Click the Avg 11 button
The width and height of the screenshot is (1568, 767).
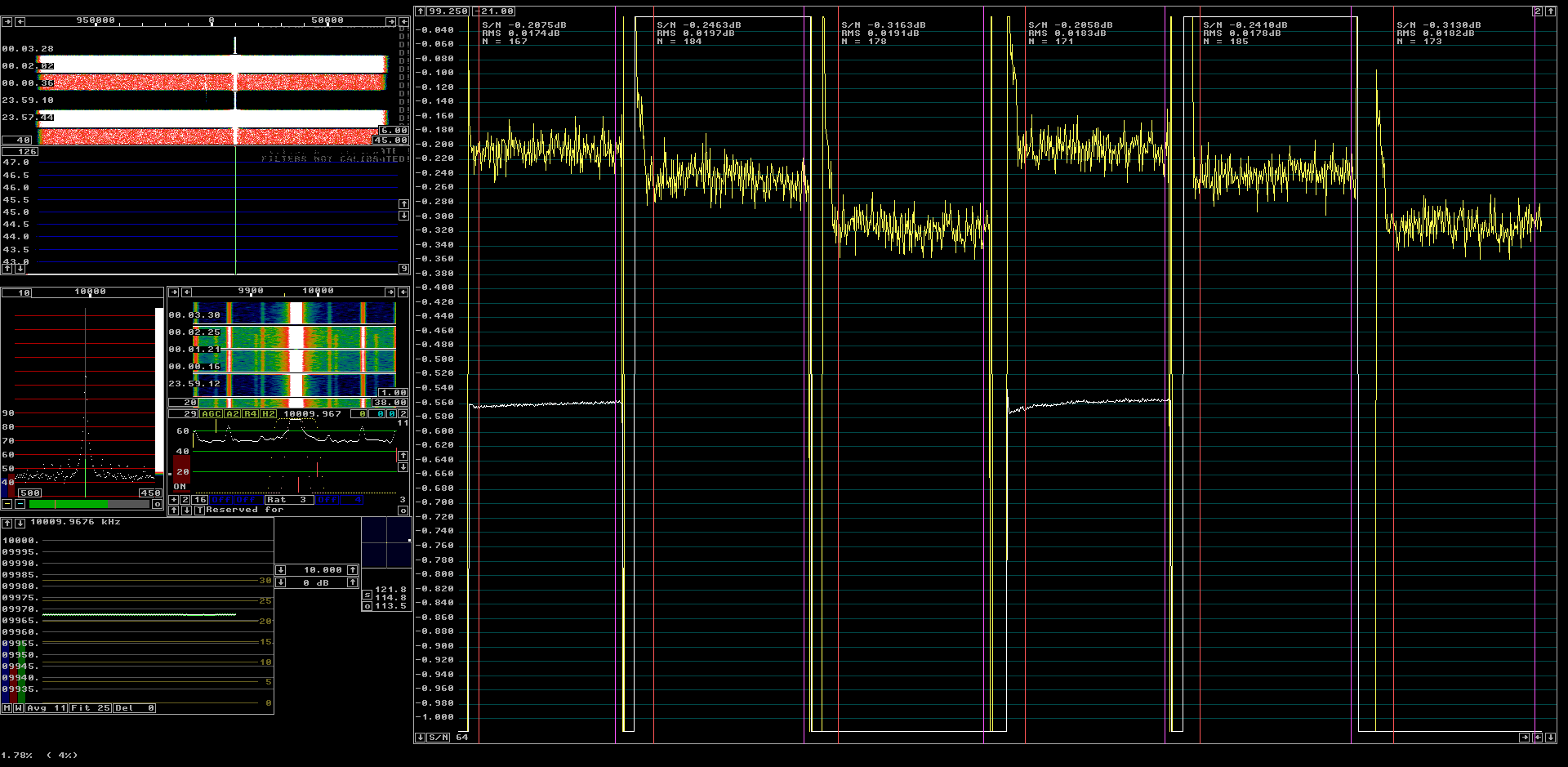pos(47,708)
